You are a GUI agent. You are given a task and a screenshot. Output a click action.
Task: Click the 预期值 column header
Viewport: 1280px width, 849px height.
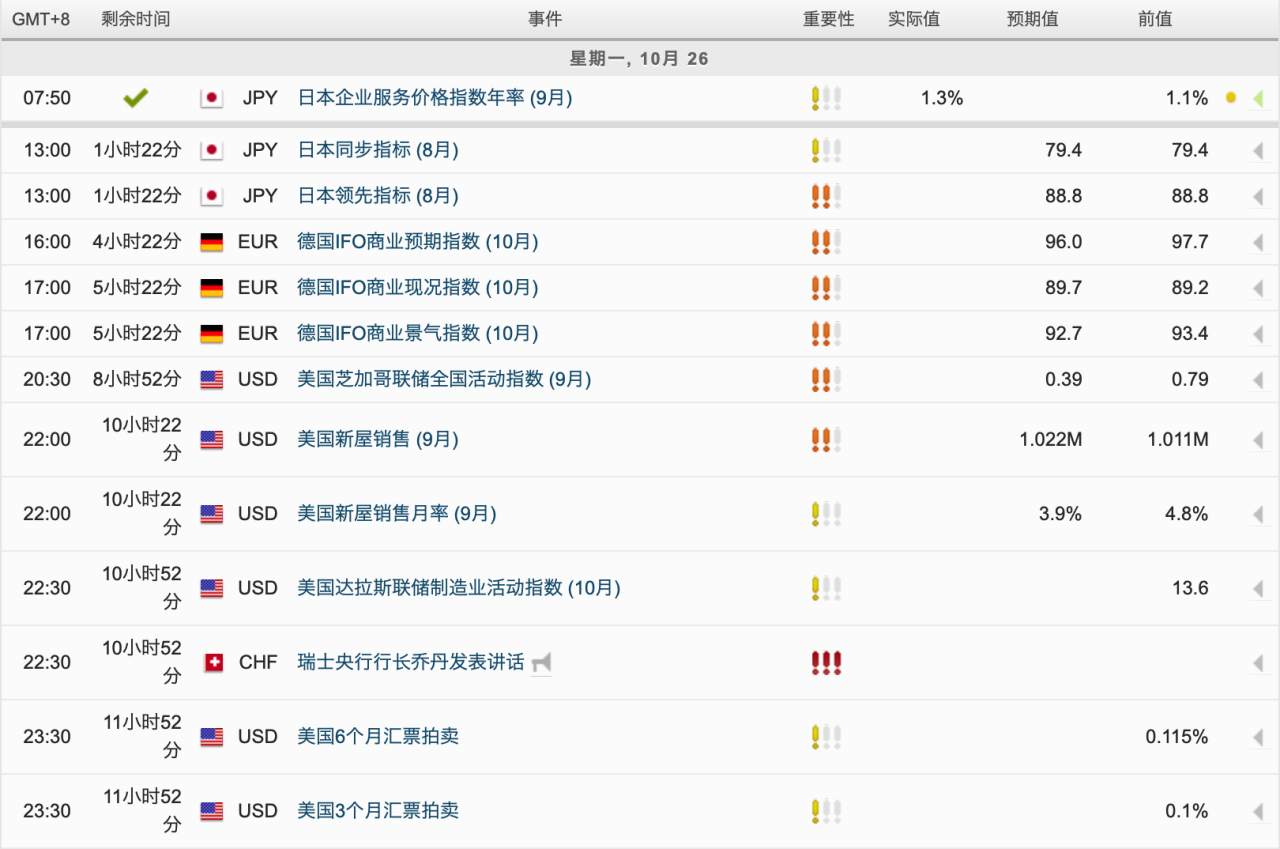point(1033,19)
